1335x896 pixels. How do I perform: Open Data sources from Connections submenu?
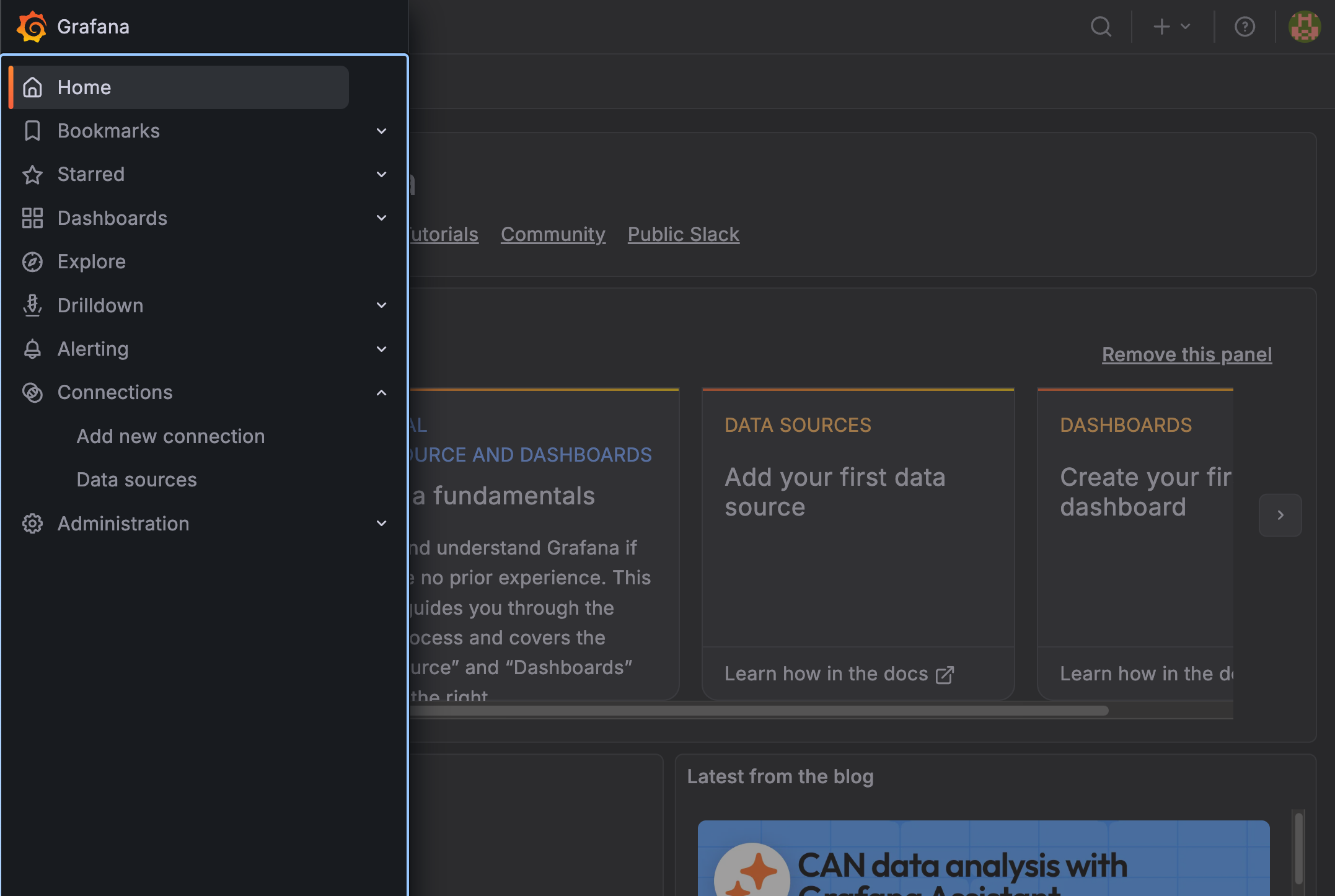136,479
